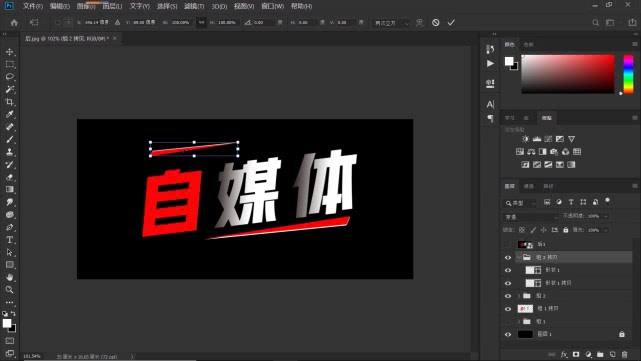Delete layer with trash icon
The width and height of the screenshot is (641, 361).
[x=624, y=354]
